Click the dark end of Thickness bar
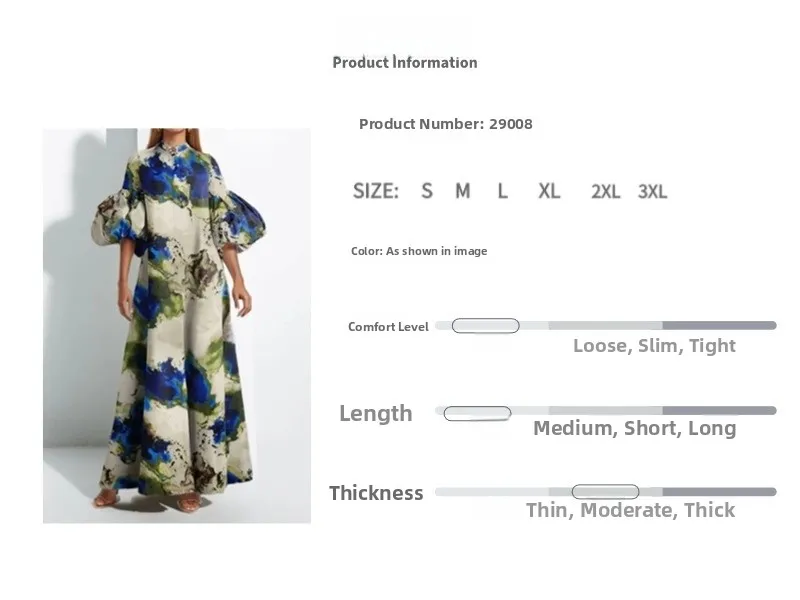This screenshot has width=800, height=600. [x=719, y=492]
